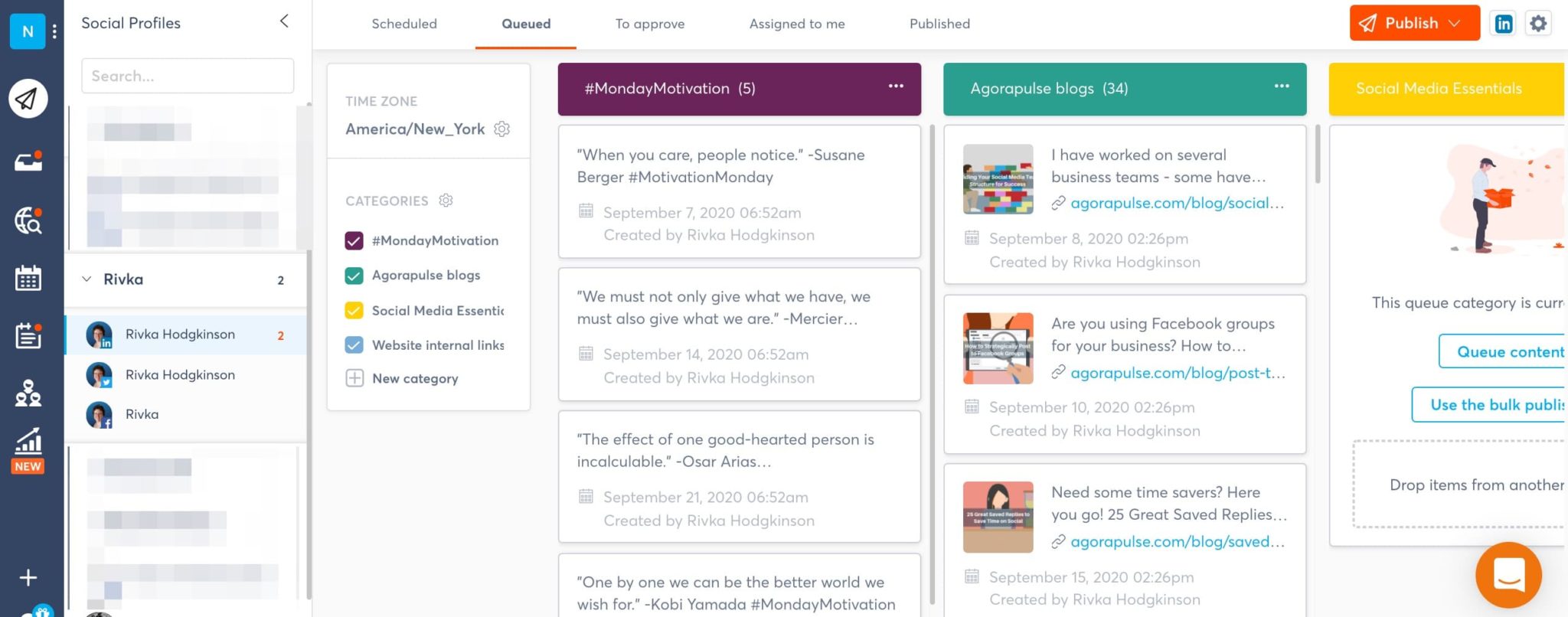Collapse the Social Profiles panel
Screen dimensions: 1568x617
click(284, 21)
